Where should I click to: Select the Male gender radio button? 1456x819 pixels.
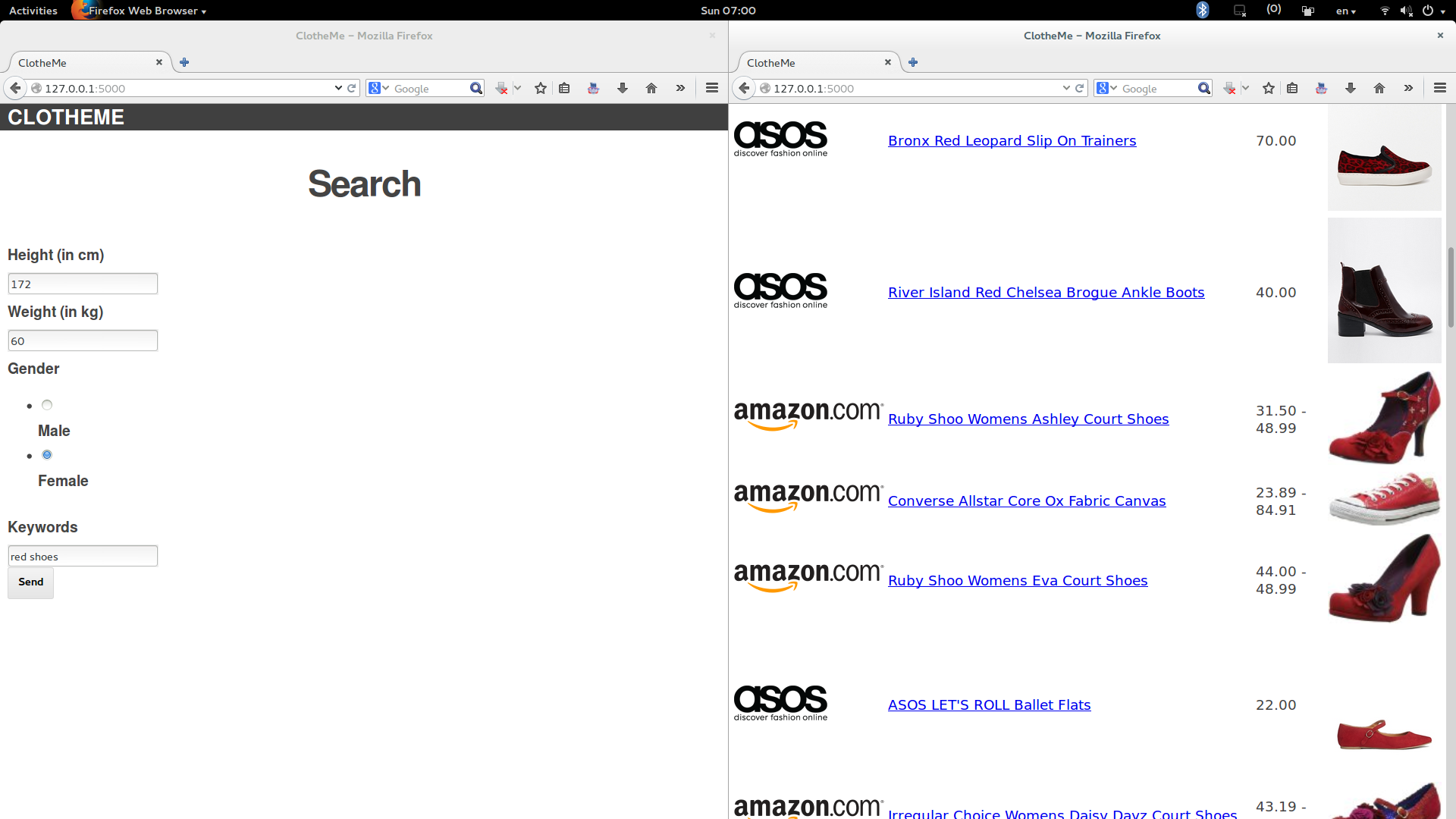pyautogui.click(x=47, y=405)
